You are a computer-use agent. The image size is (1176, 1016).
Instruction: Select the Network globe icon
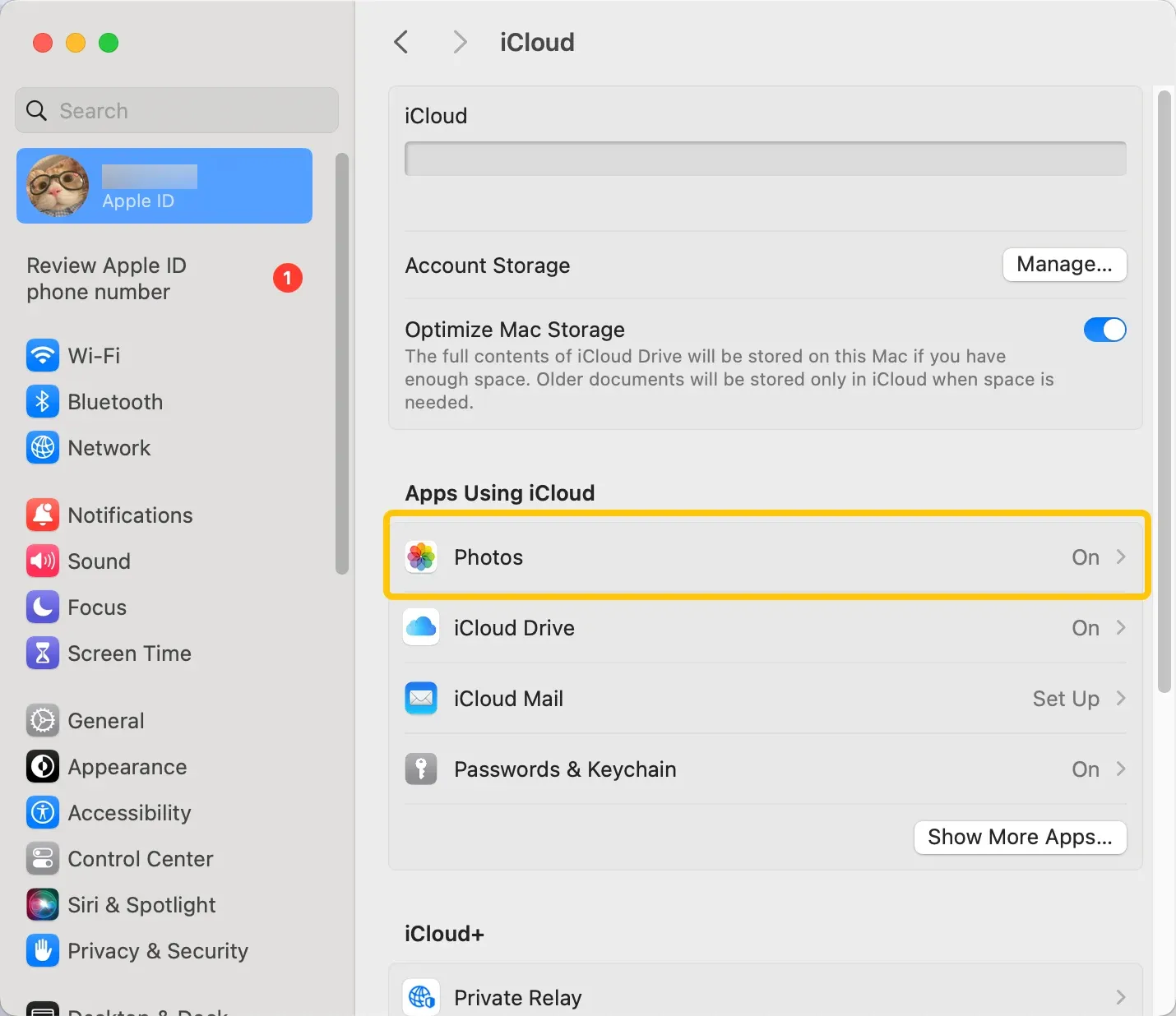point(43,448)
